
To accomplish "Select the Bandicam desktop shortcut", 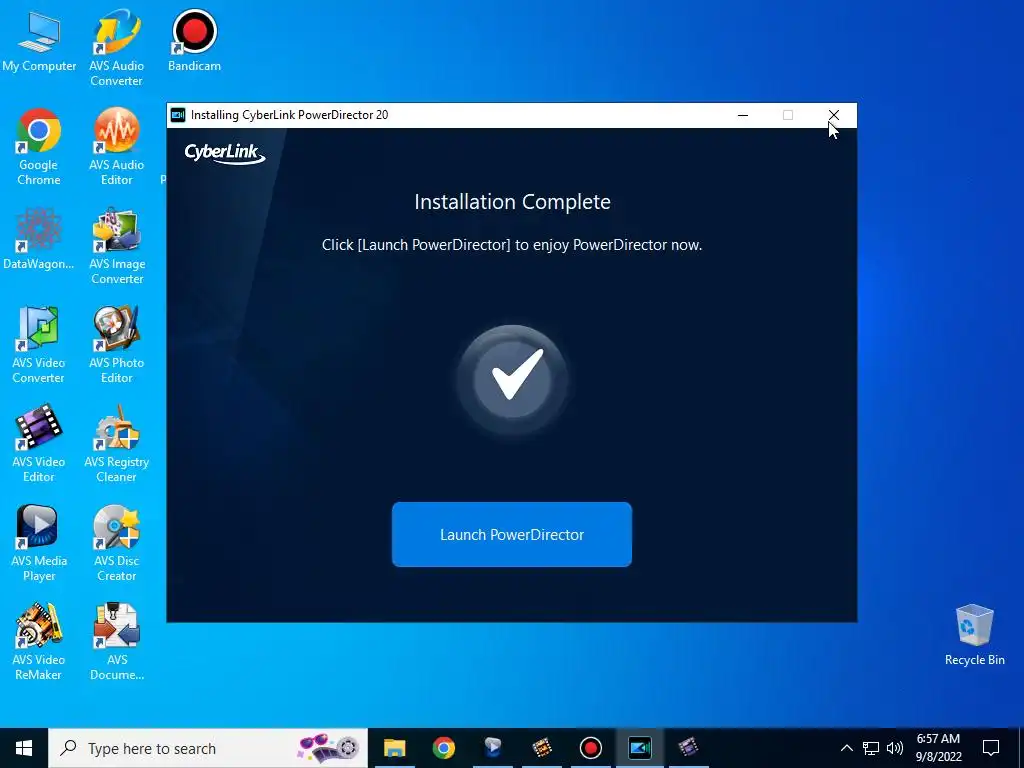I will (x=194, y=40).
